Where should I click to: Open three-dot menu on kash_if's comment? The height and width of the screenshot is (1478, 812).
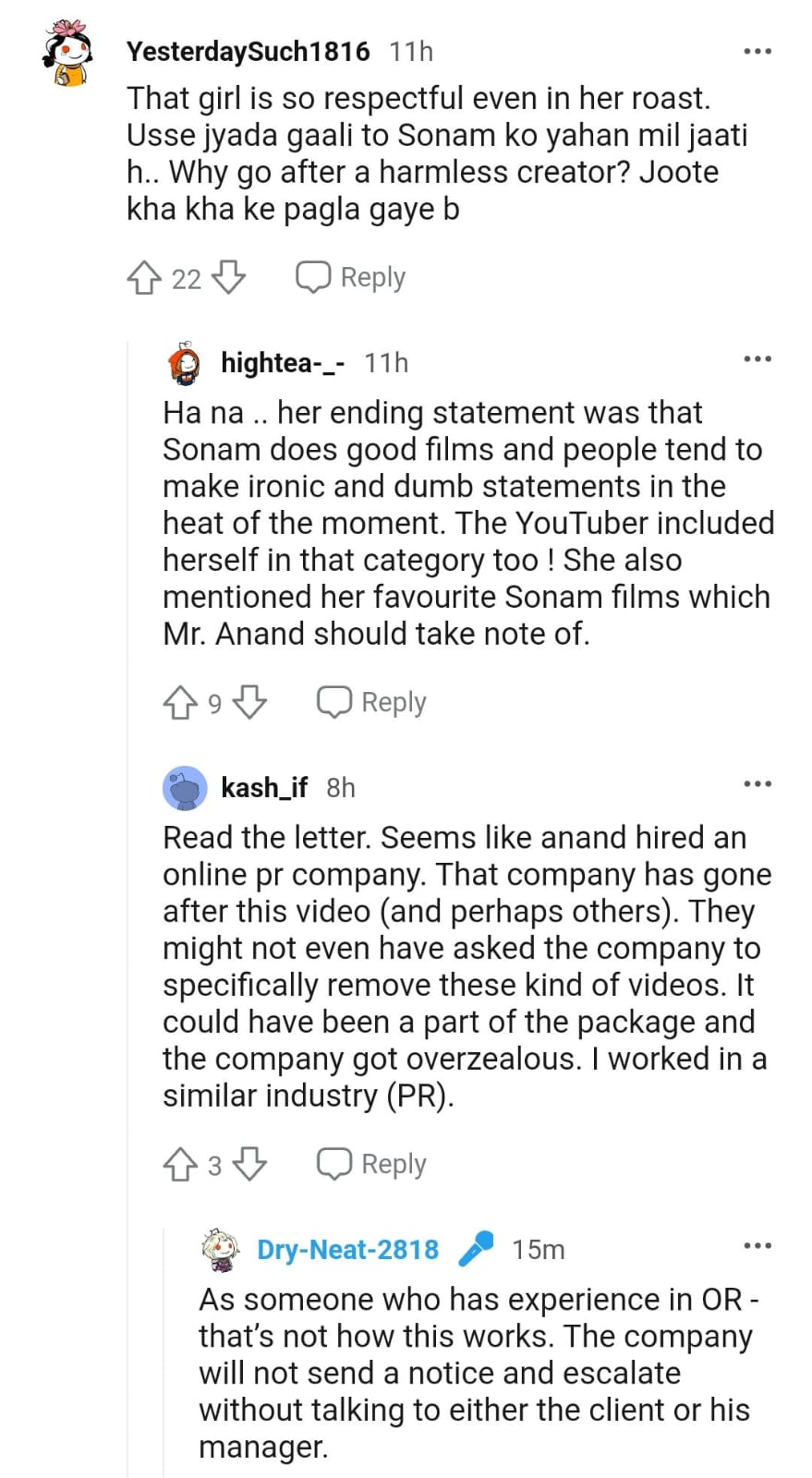pyautogui.click(x=757, y=784)
